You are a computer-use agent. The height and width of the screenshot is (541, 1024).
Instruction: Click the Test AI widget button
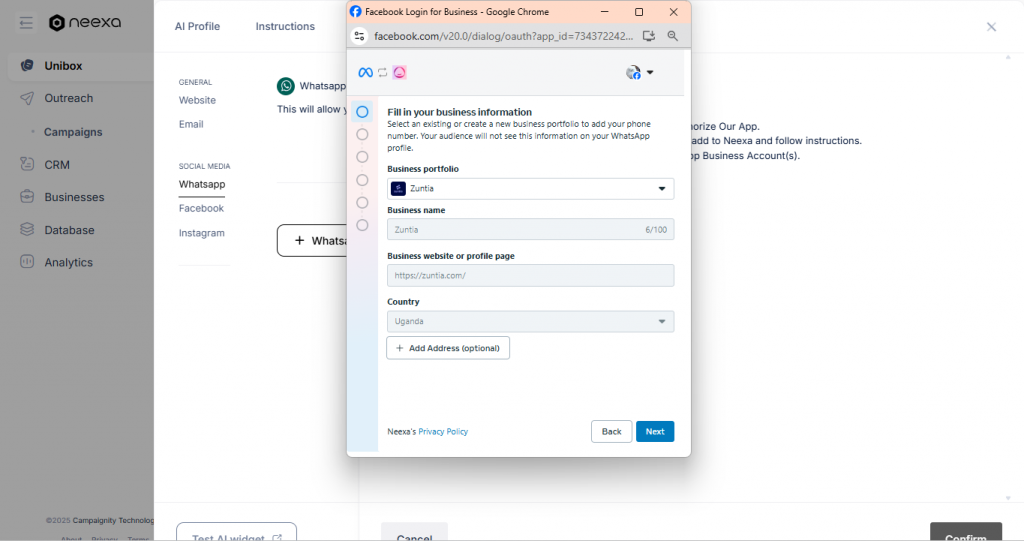[236, 533]
